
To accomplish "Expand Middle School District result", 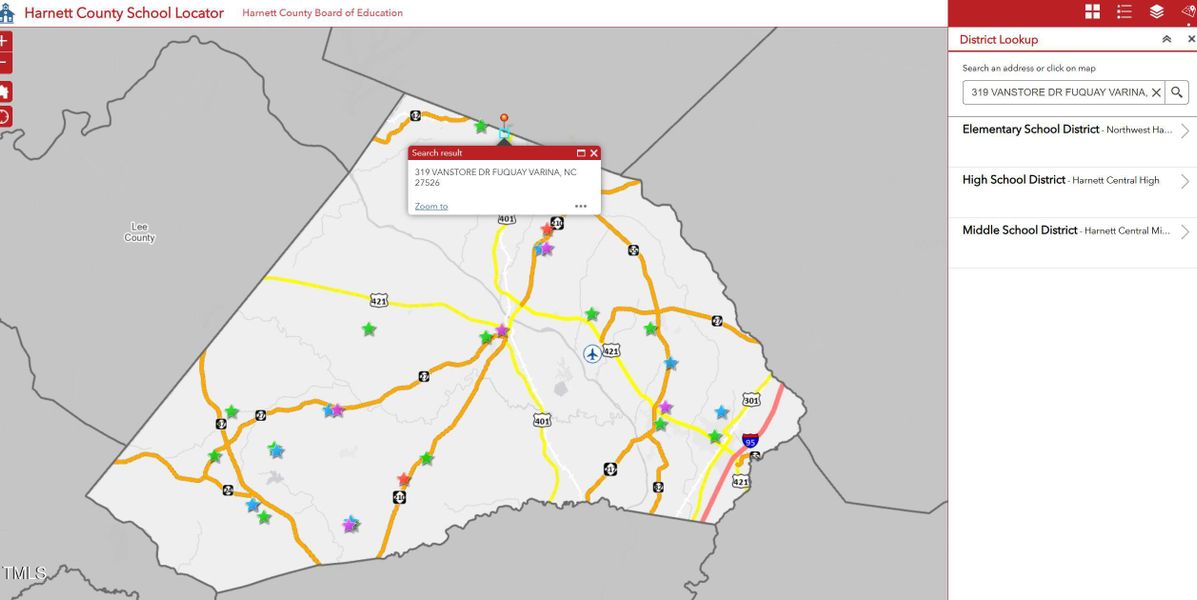I will click(1184, 231).
